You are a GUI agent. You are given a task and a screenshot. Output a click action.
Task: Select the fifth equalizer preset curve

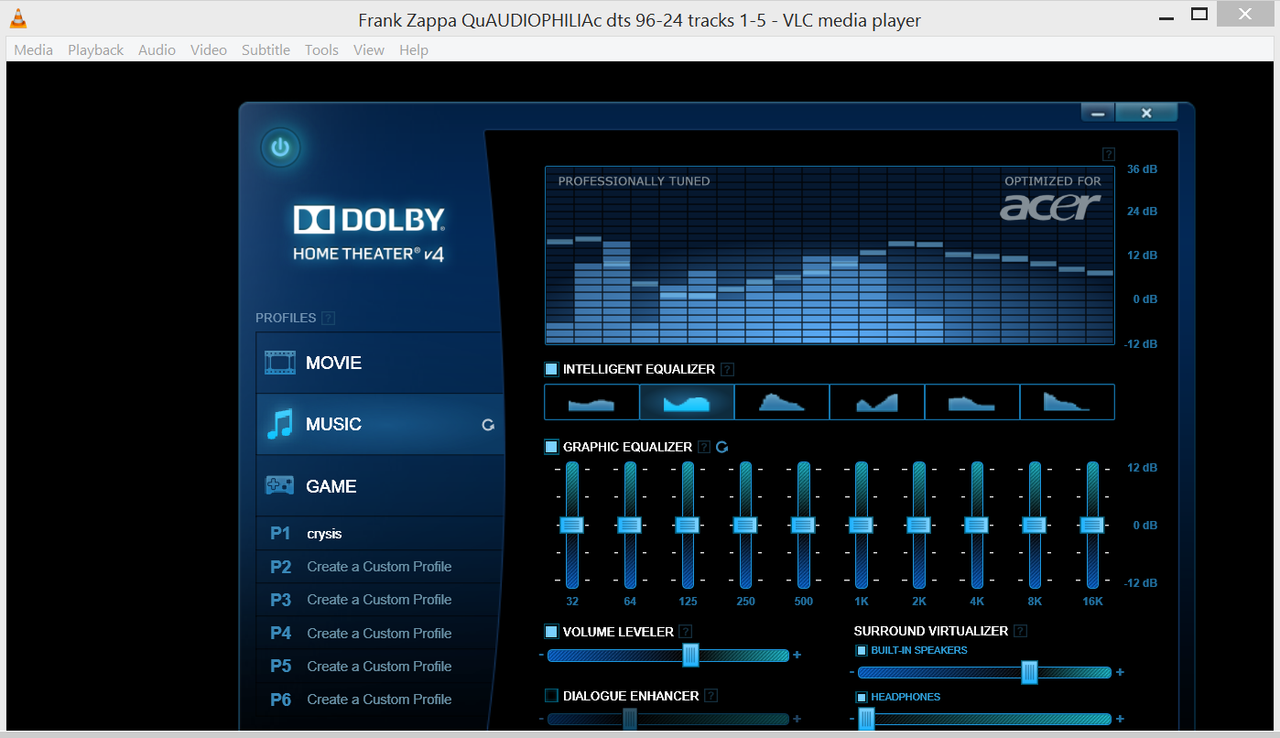tap(972, 402)
